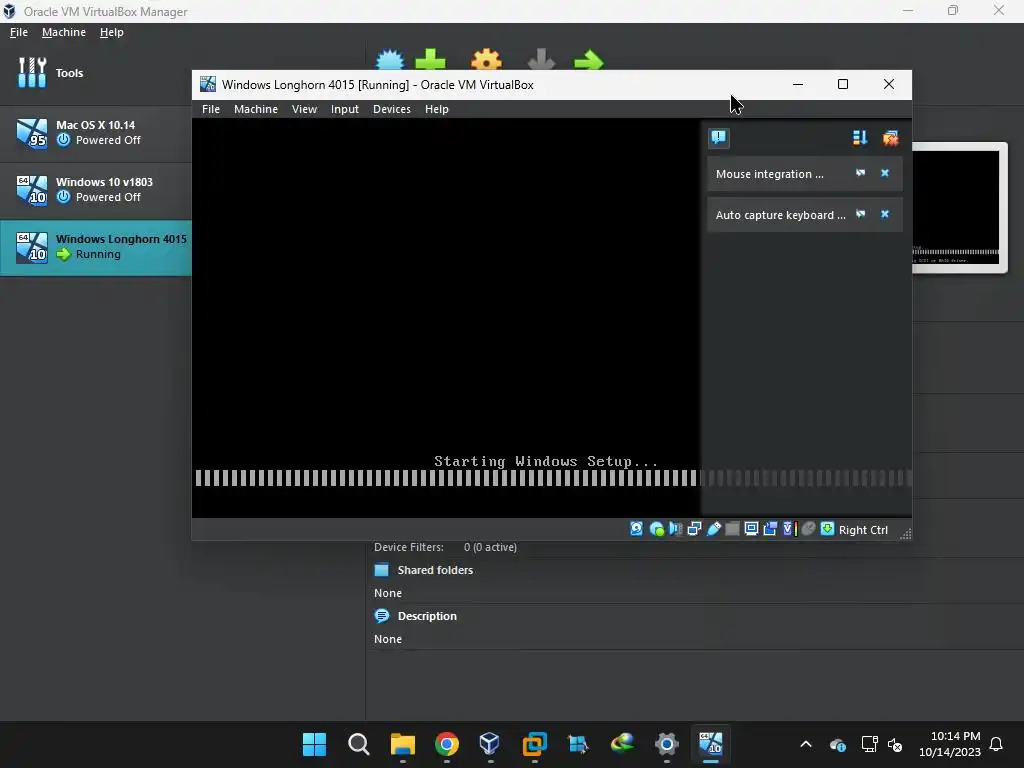The height and width of the screenshot is (768, 1024).
Task: Open the VM window File menu
Action: (210, 109)
